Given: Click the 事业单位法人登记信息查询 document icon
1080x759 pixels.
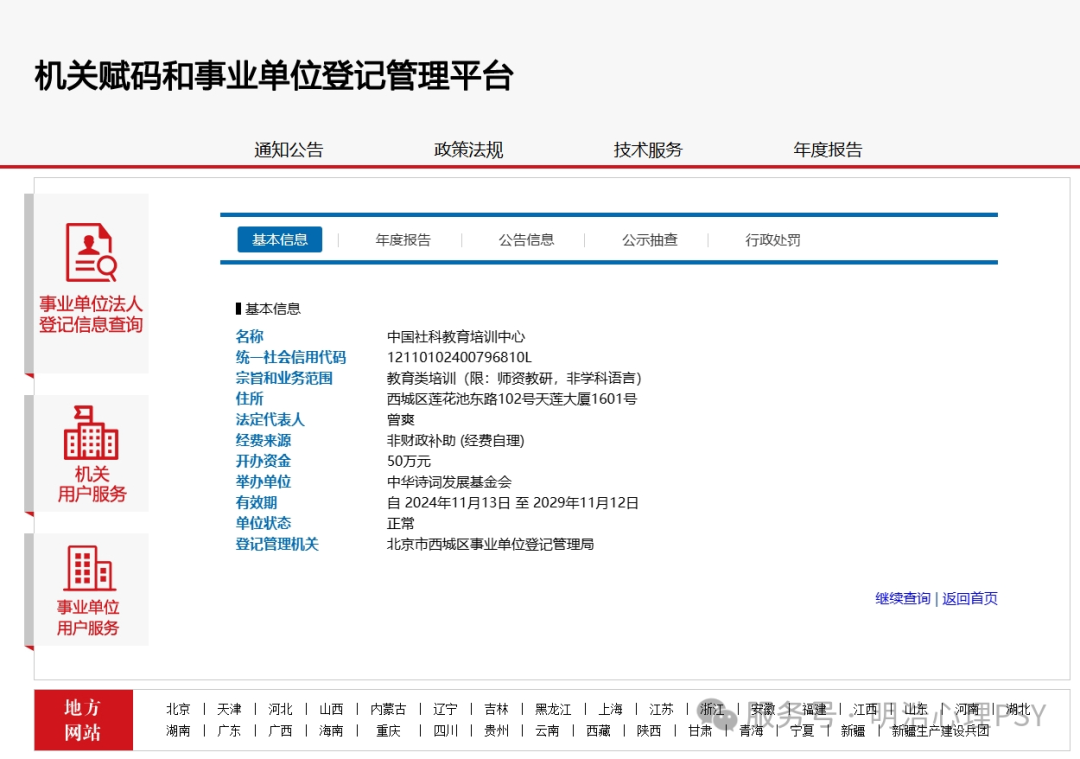Looking at the screenshot, I should [91, 252].
